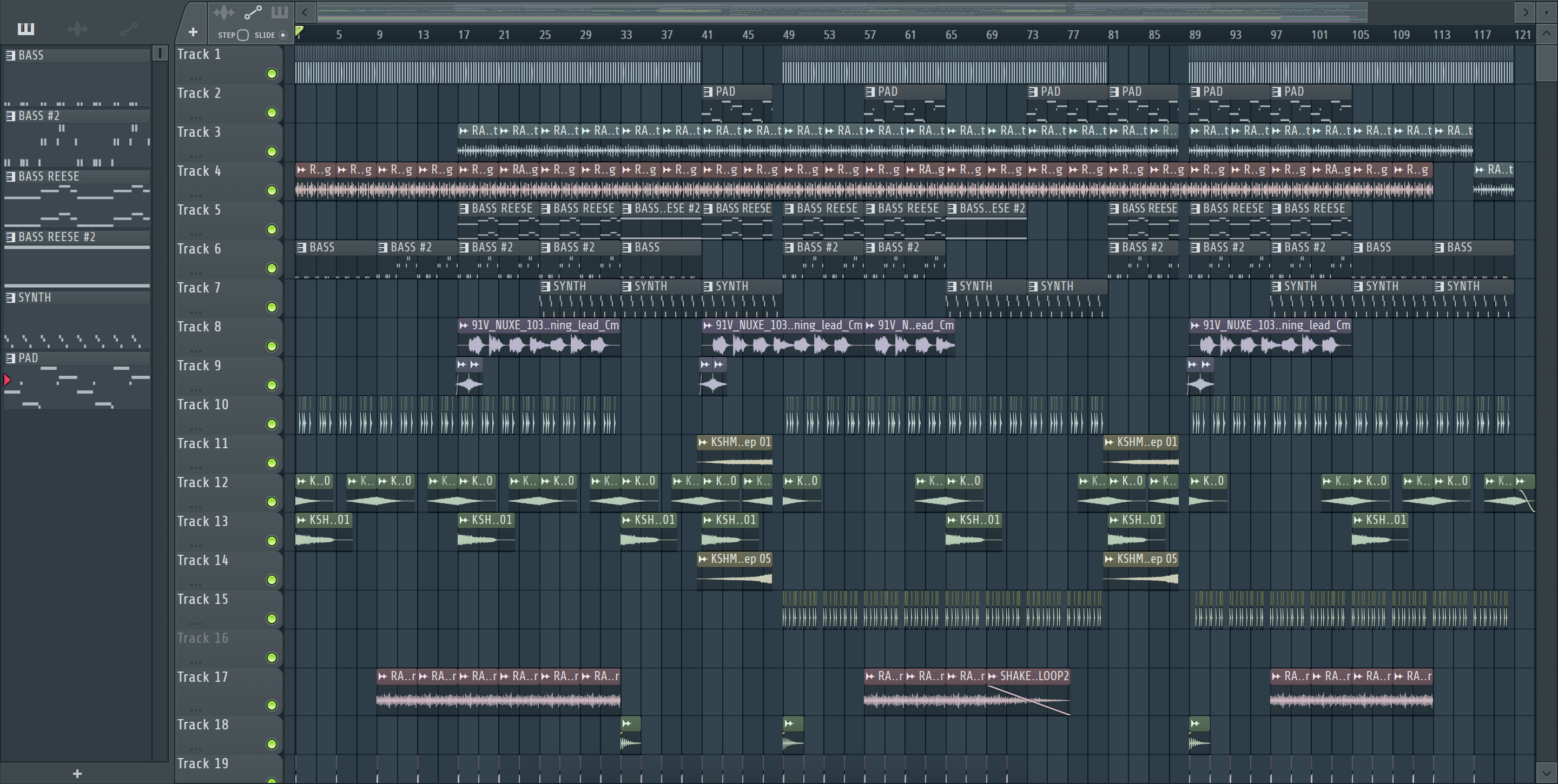Image resolution: width=1558 pixels, height=784 pixels.
Task: Select the Track 19 header name
Action: (203, 763)
